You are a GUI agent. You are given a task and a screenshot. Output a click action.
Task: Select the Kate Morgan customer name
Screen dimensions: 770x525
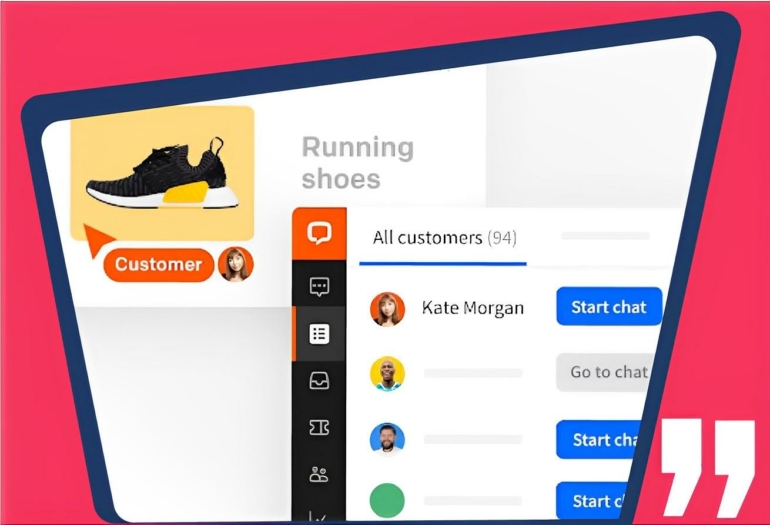(472, 308)
